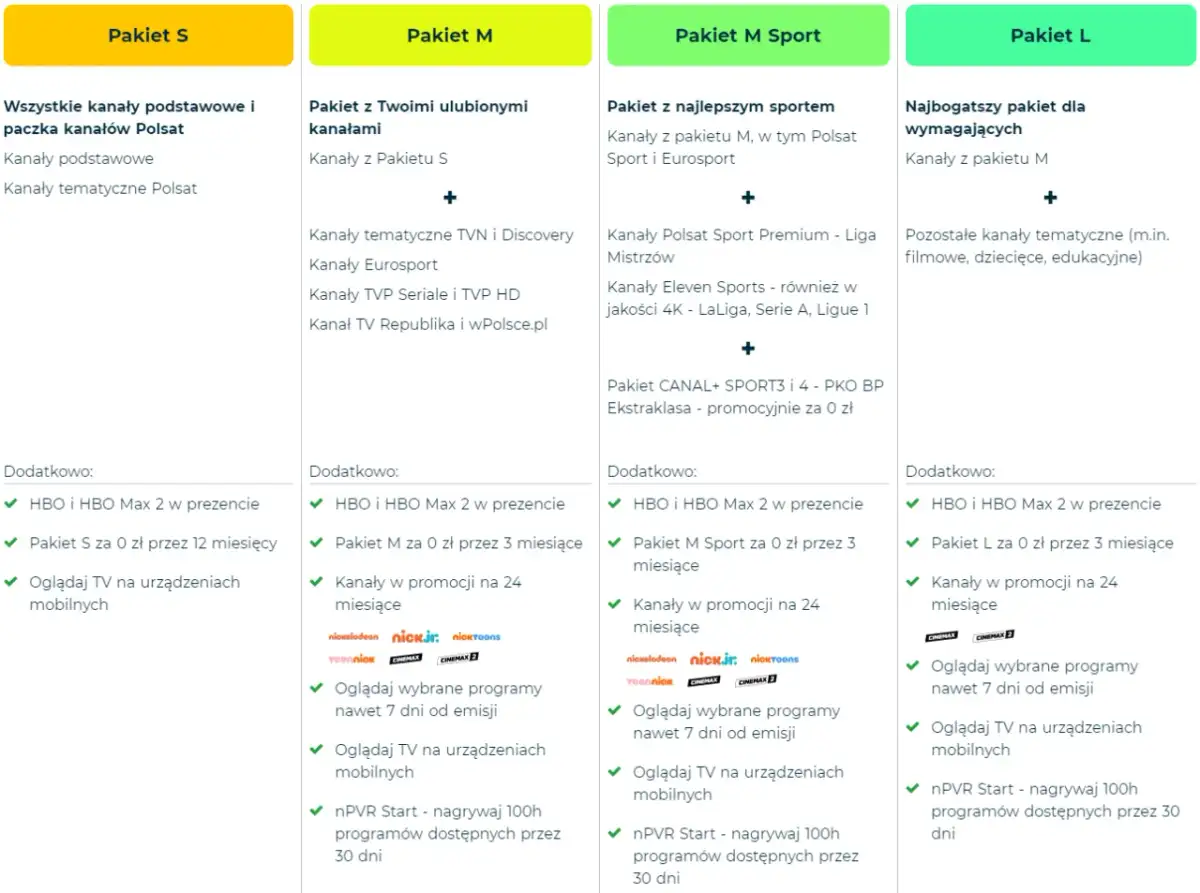
Task: Click the Cinemax 2 logo in Pakiet L
Action: coord(994,636)
